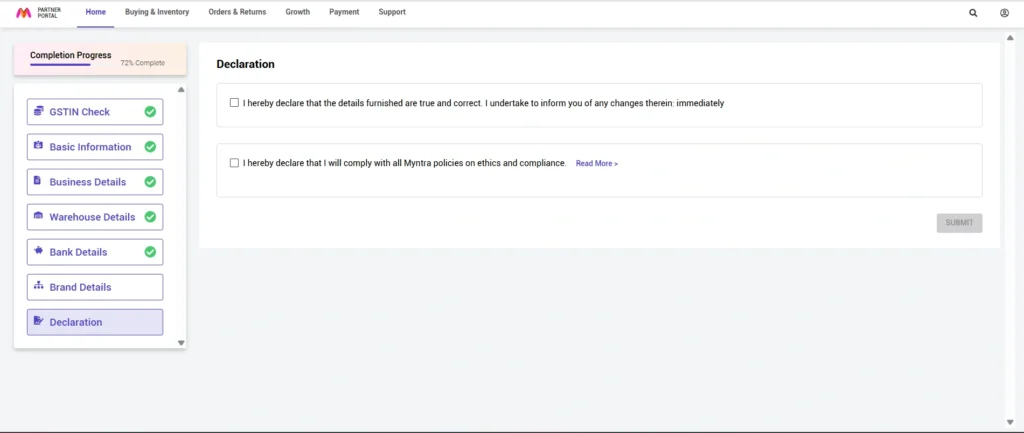This screenshot has width=1024, height=433.
Task: Tick the details true and correct declaration checkbox
Action: click(x=234, y=103)
